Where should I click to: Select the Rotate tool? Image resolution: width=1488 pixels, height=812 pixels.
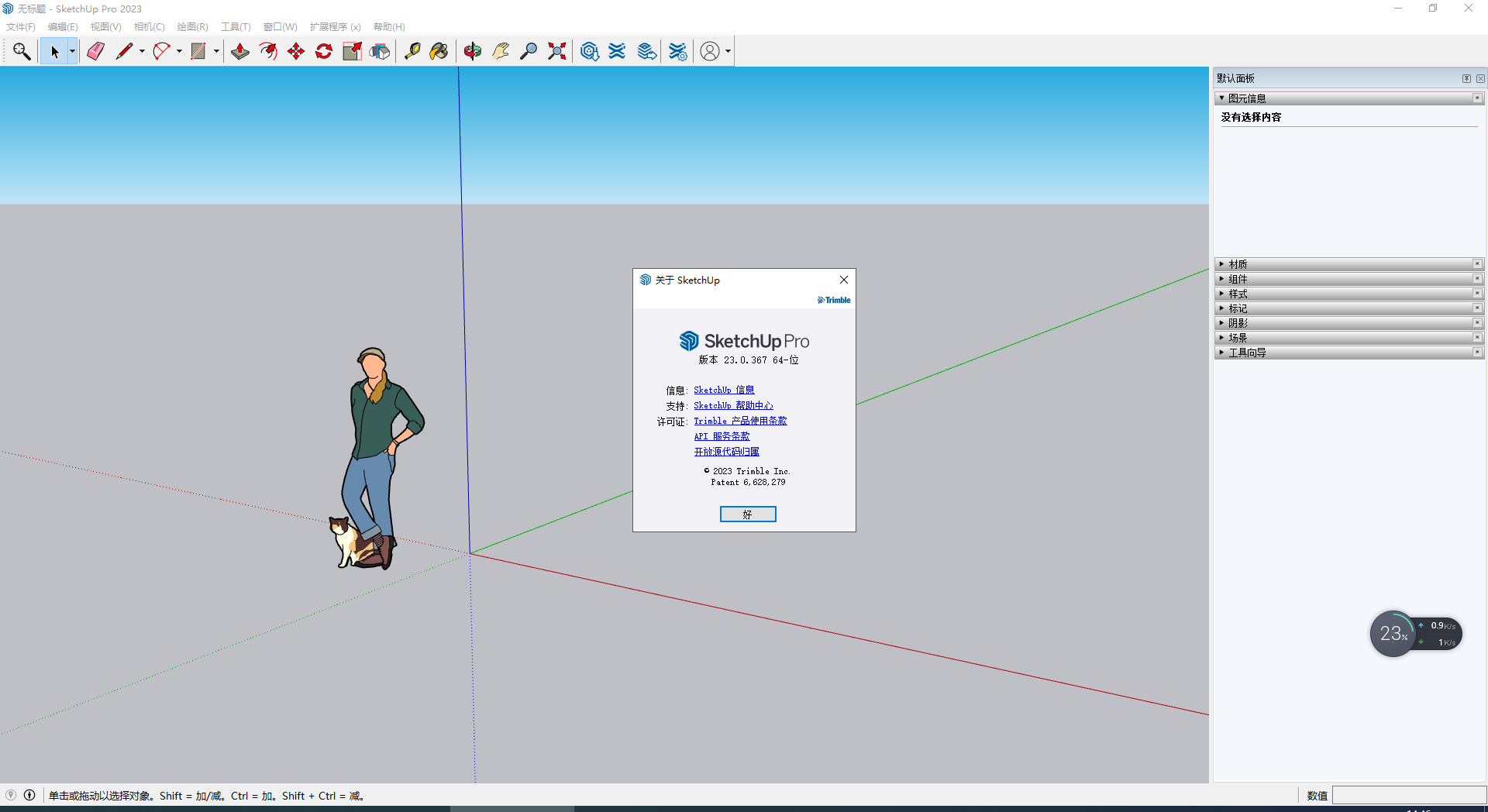tap(324, 51)
